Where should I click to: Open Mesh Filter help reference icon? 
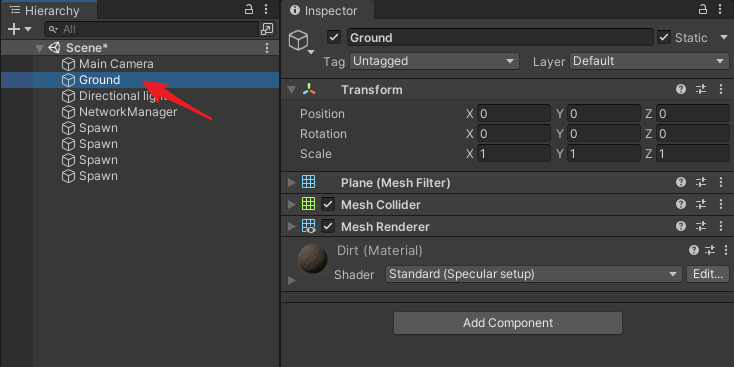[681, 182]
